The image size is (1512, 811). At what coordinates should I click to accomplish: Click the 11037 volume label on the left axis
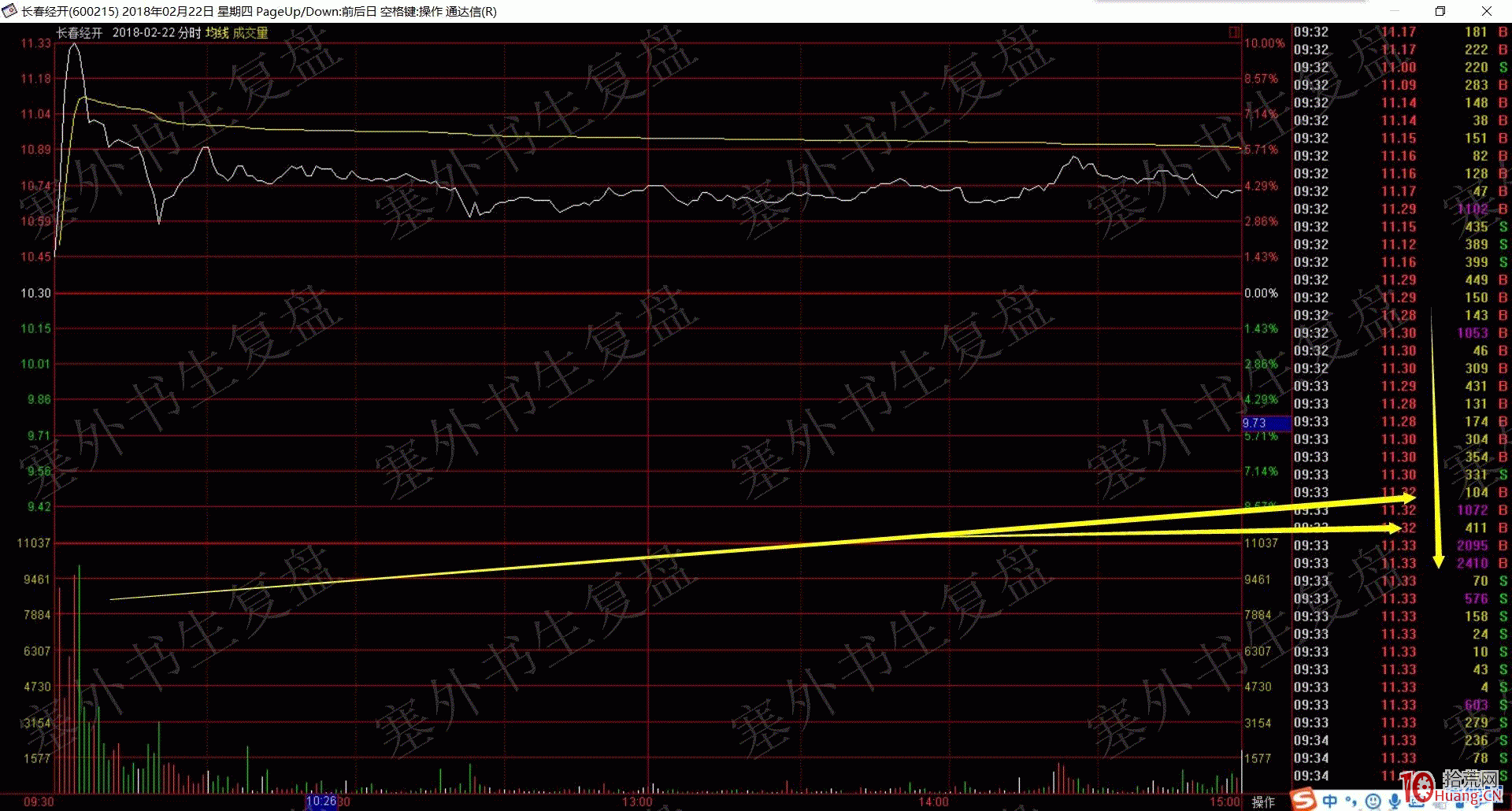coord(34,543)
